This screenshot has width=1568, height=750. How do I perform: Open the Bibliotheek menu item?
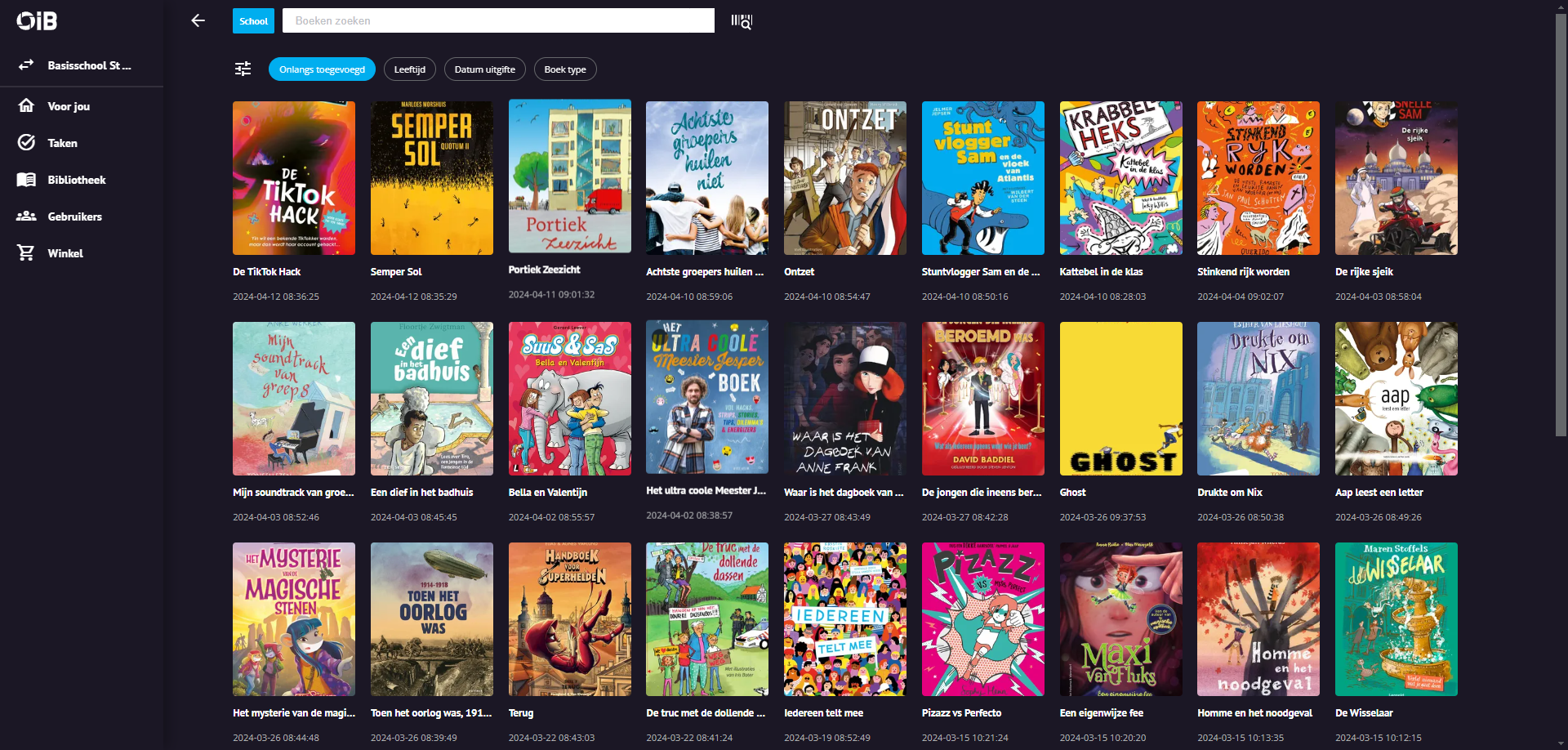click(82, 180)
